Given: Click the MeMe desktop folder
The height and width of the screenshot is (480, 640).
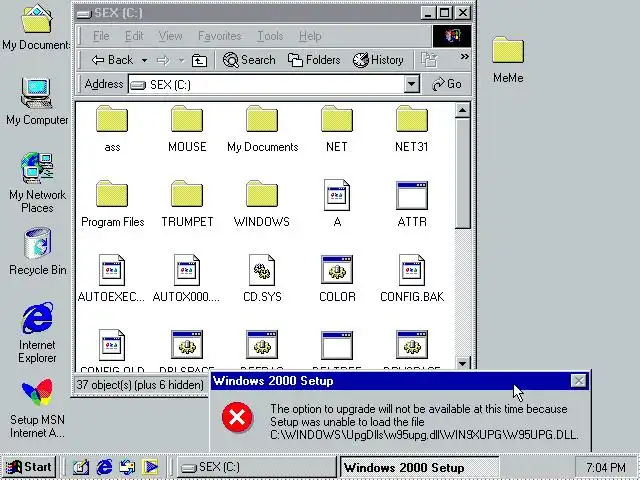Looking at the screenshot, I should pos(508,60).
